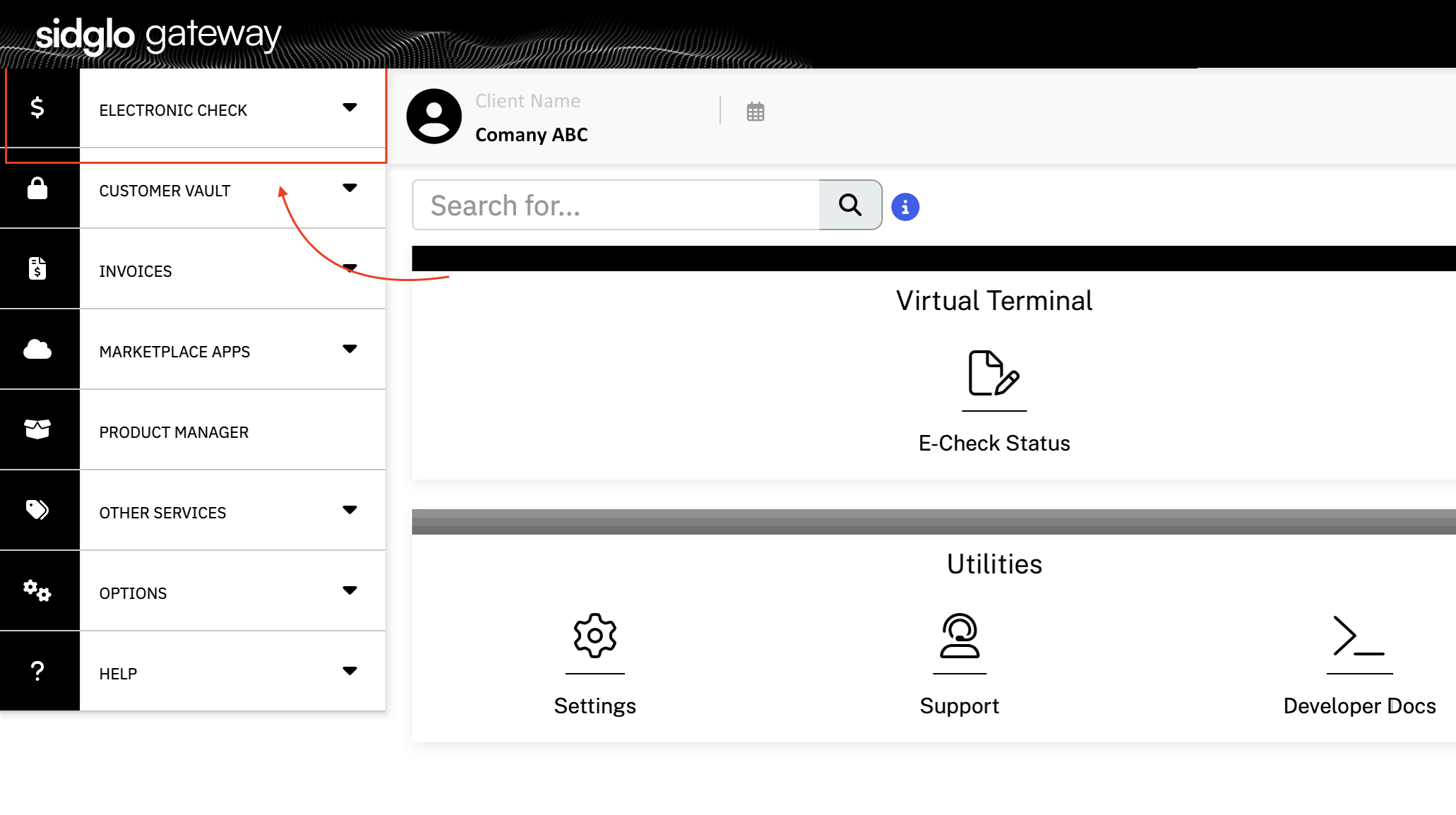Expand the Other Services dropdown arrow
The height and width of the screenshot is (815, 1456).
point(350,510)
